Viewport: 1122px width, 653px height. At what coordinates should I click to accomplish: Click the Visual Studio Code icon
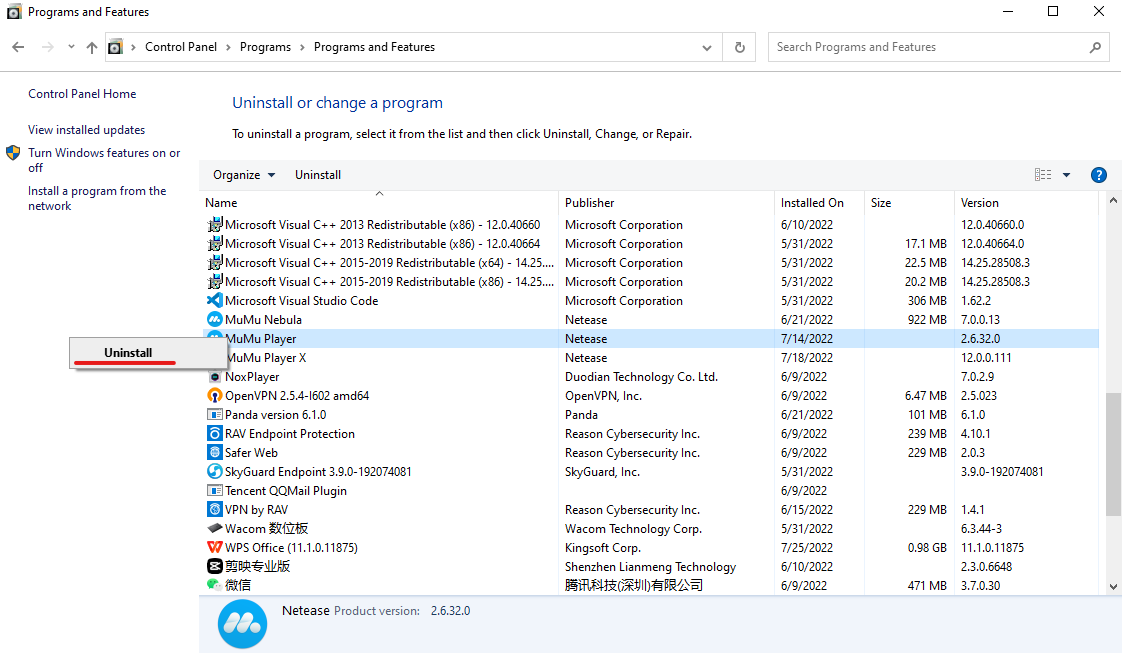(x=214, y=300)
